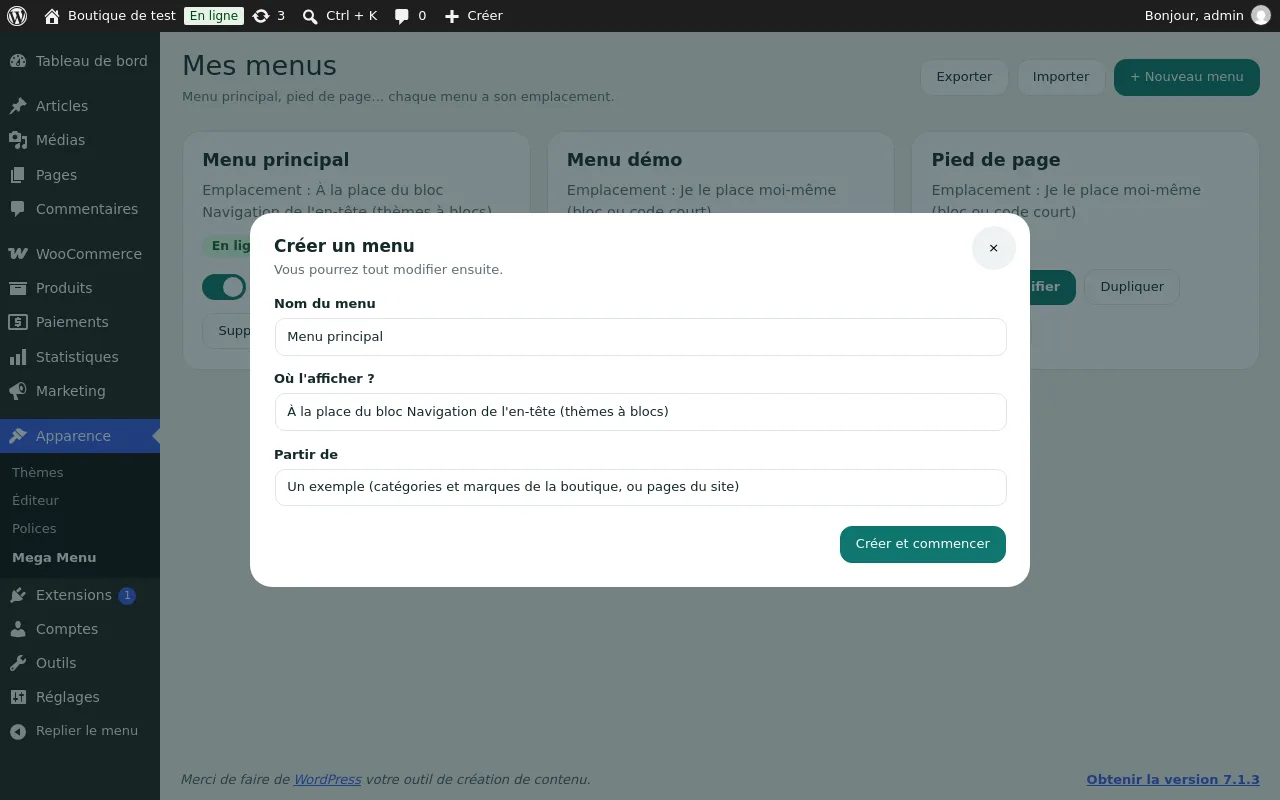Click the Commentaires speech bubble icon
The height and width of the screenshot is (800, 1280).
pyautogui.click(x=18, y=209)
